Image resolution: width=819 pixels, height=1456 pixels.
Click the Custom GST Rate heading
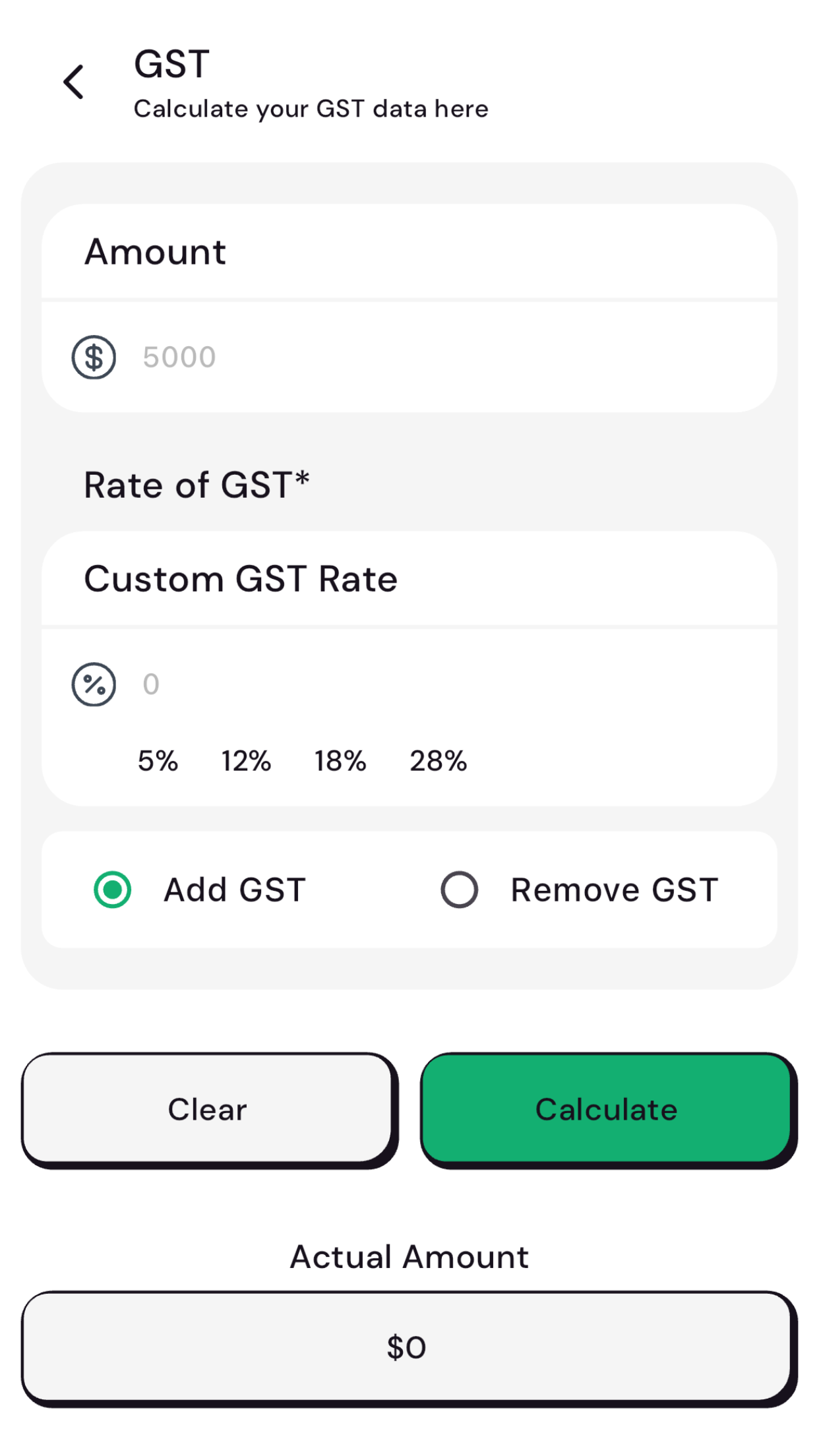point(241,578)
